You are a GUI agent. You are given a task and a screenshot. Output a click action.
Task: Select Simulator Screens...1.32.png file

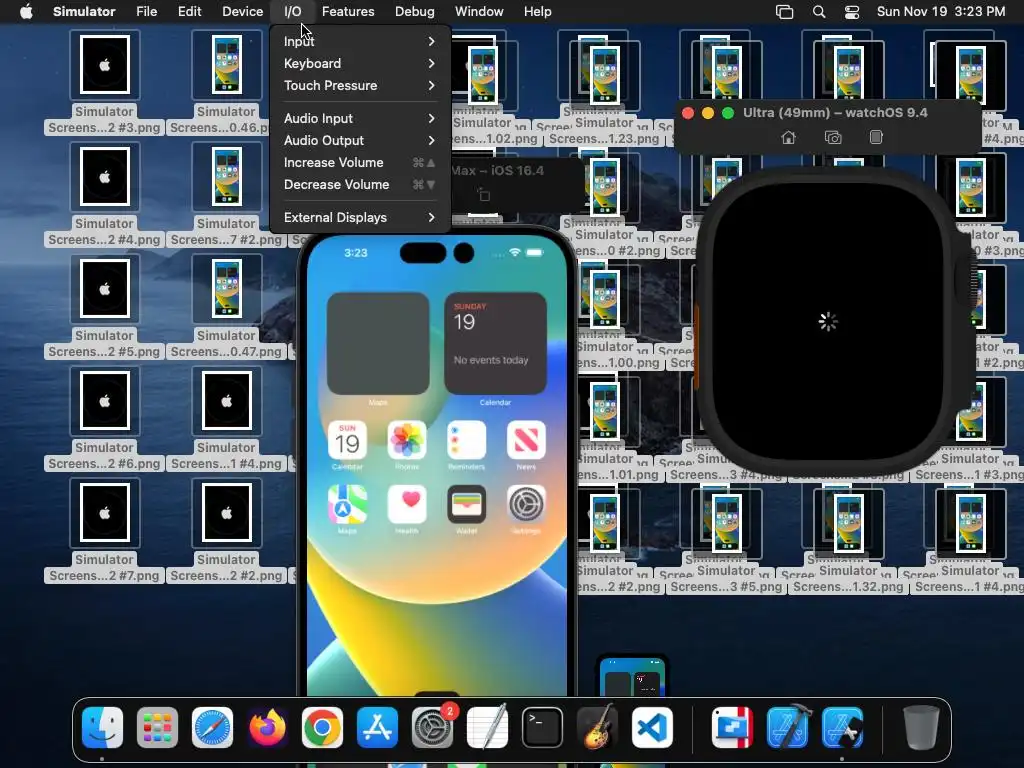[x=848, y=543]
